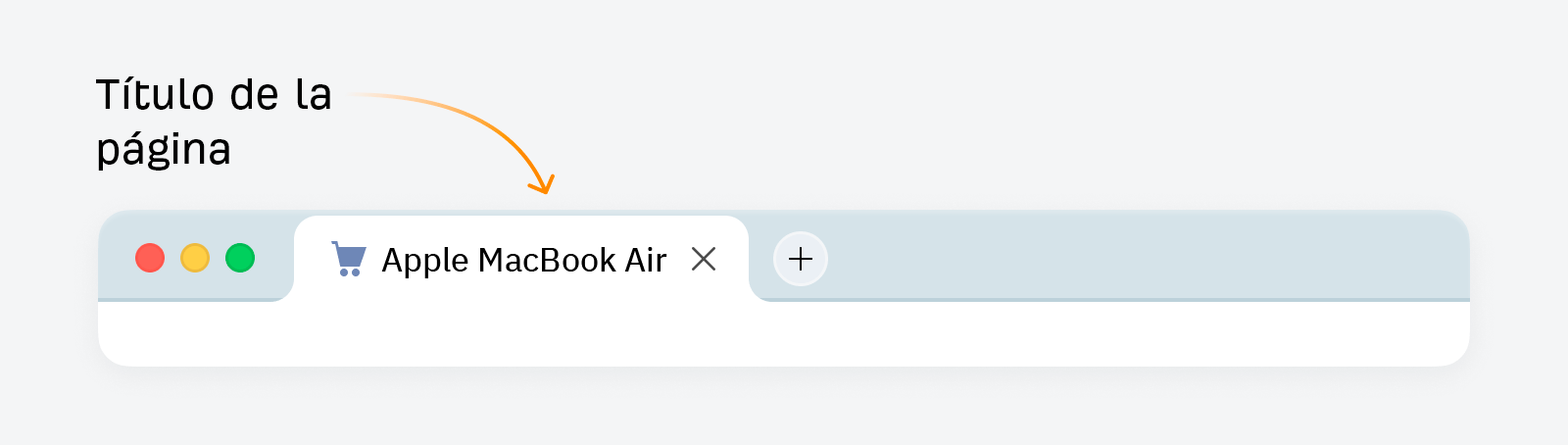Click the "Título de la" annotation text
Viewport: 1568px width, 445px height.
pos(214,95)
